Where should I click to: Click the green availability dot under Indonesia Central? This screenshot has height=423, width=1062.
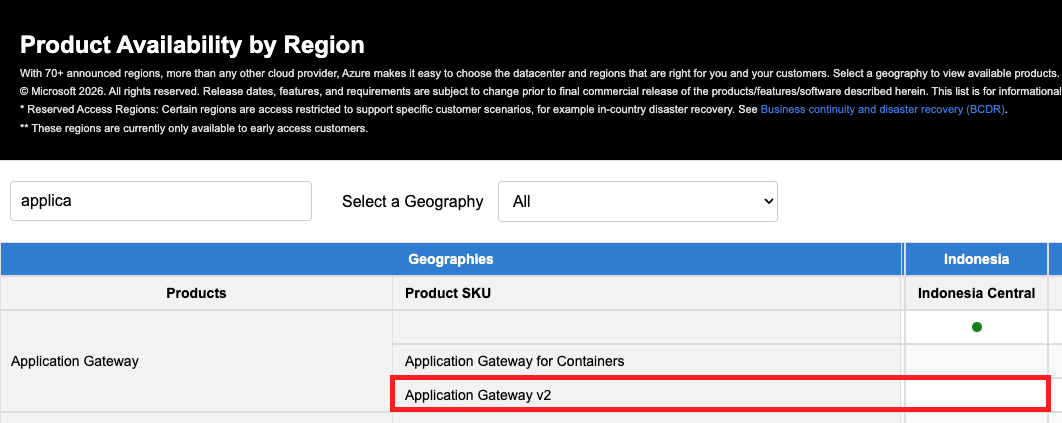(x=976, y=327)
